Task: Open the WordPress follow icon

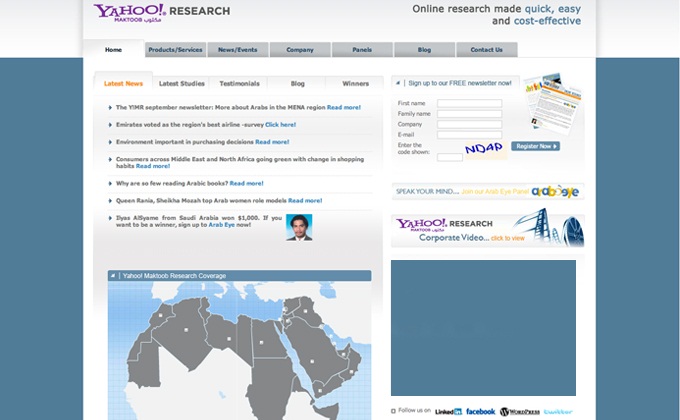Action: point(519,412)
